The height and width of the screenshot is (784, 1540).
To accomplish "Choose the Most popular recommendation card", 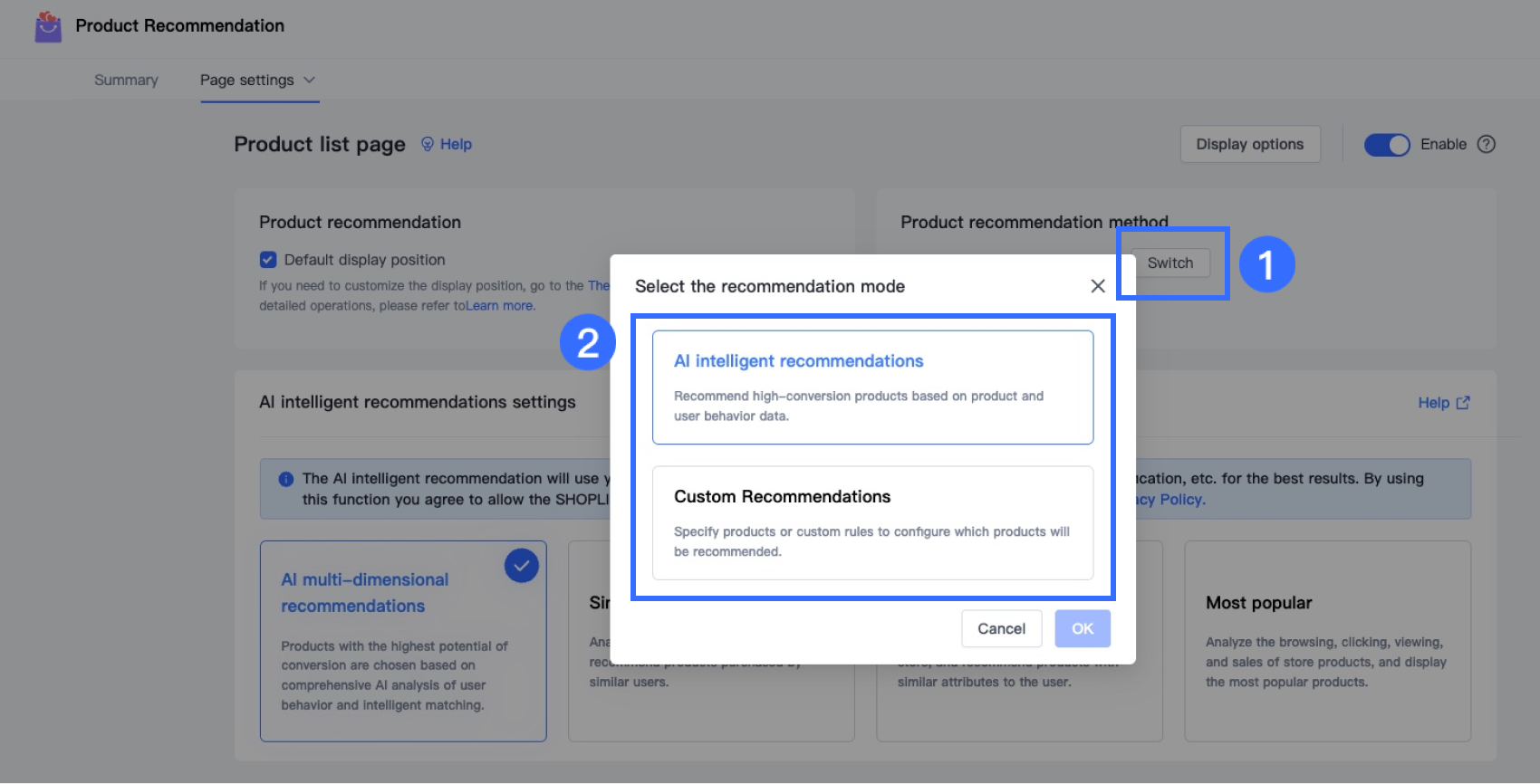I will coord(1327,641).
